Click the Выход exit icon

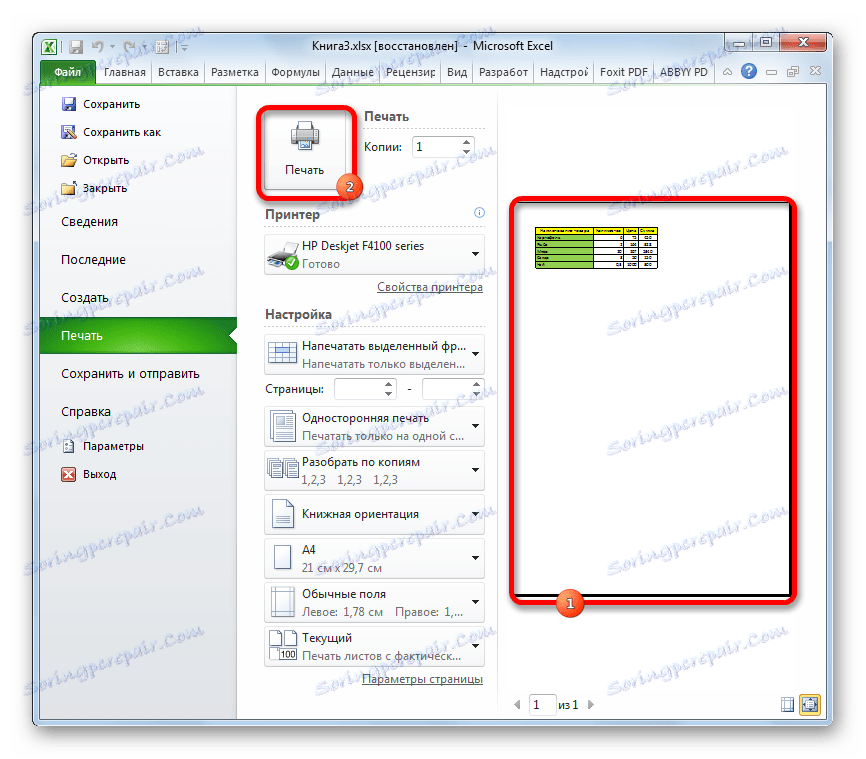(x=69, y=474)
